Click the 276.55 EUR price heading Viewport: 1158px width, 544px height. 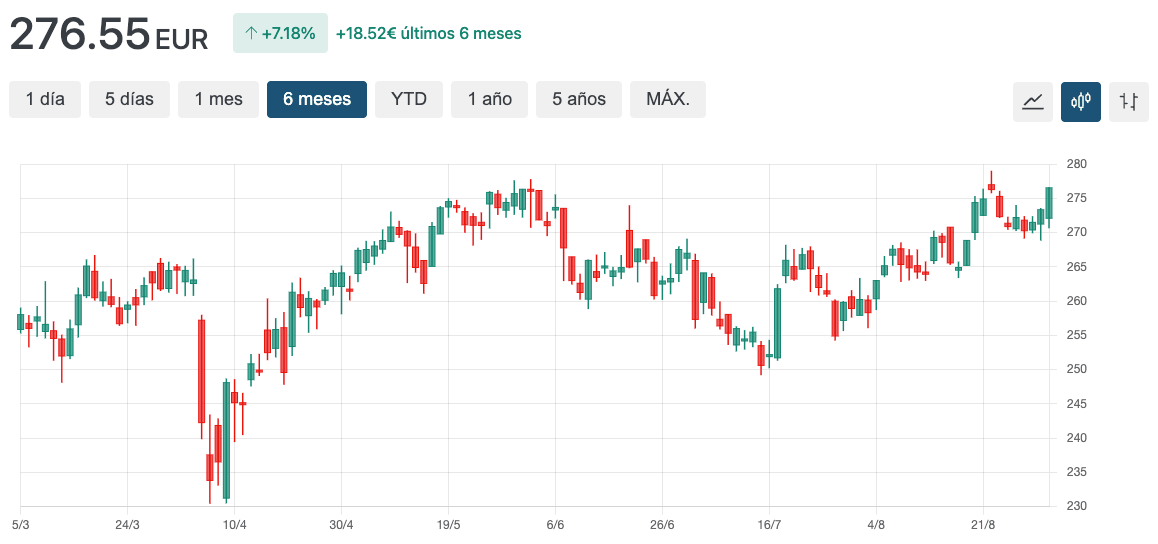coord(108,34)
